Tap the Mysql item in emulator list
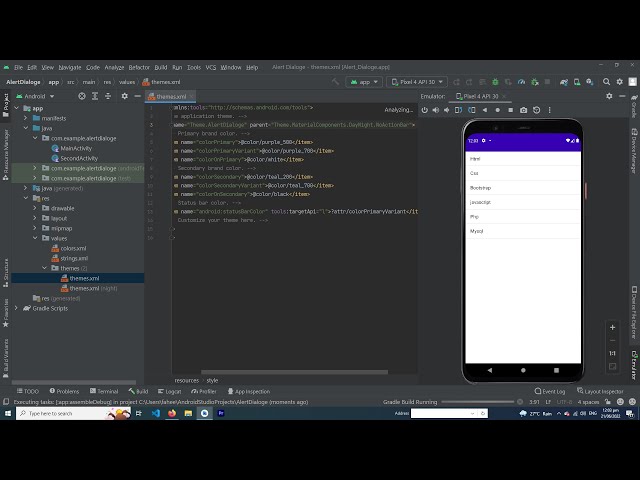The image size is (640, 480). (x=523, y=231)
